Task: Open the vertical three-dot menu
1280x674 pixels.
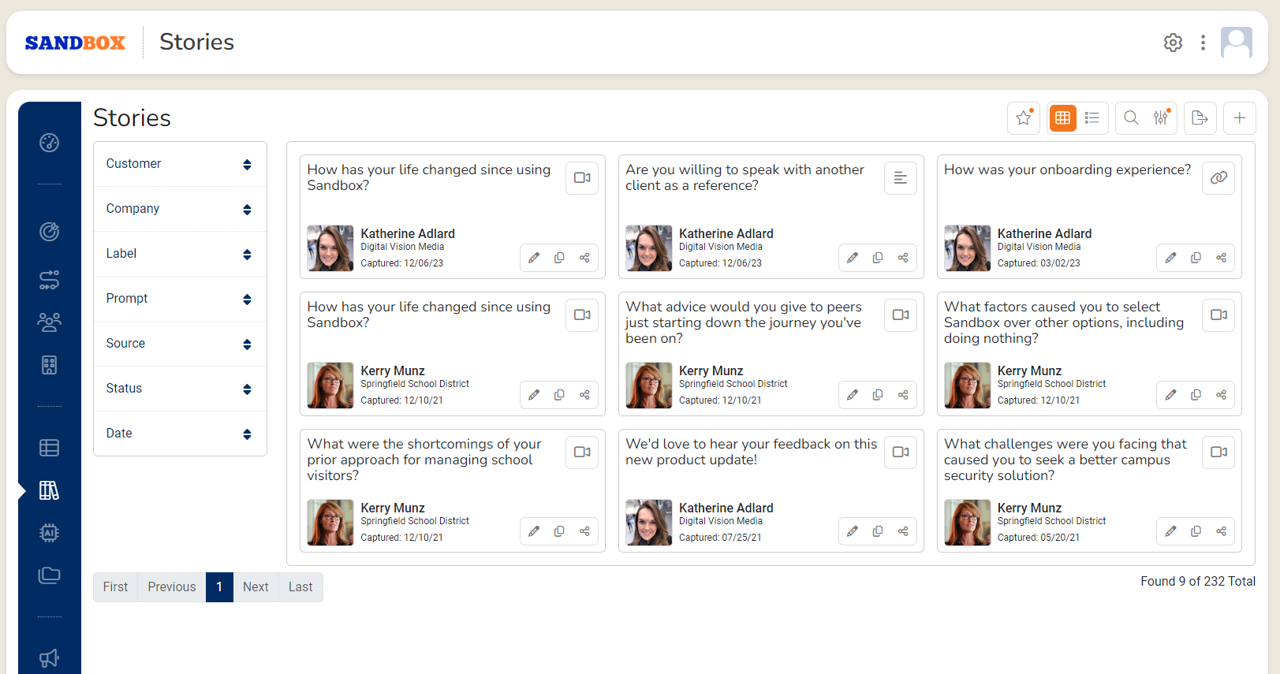Action: (x=1203, y=43)
